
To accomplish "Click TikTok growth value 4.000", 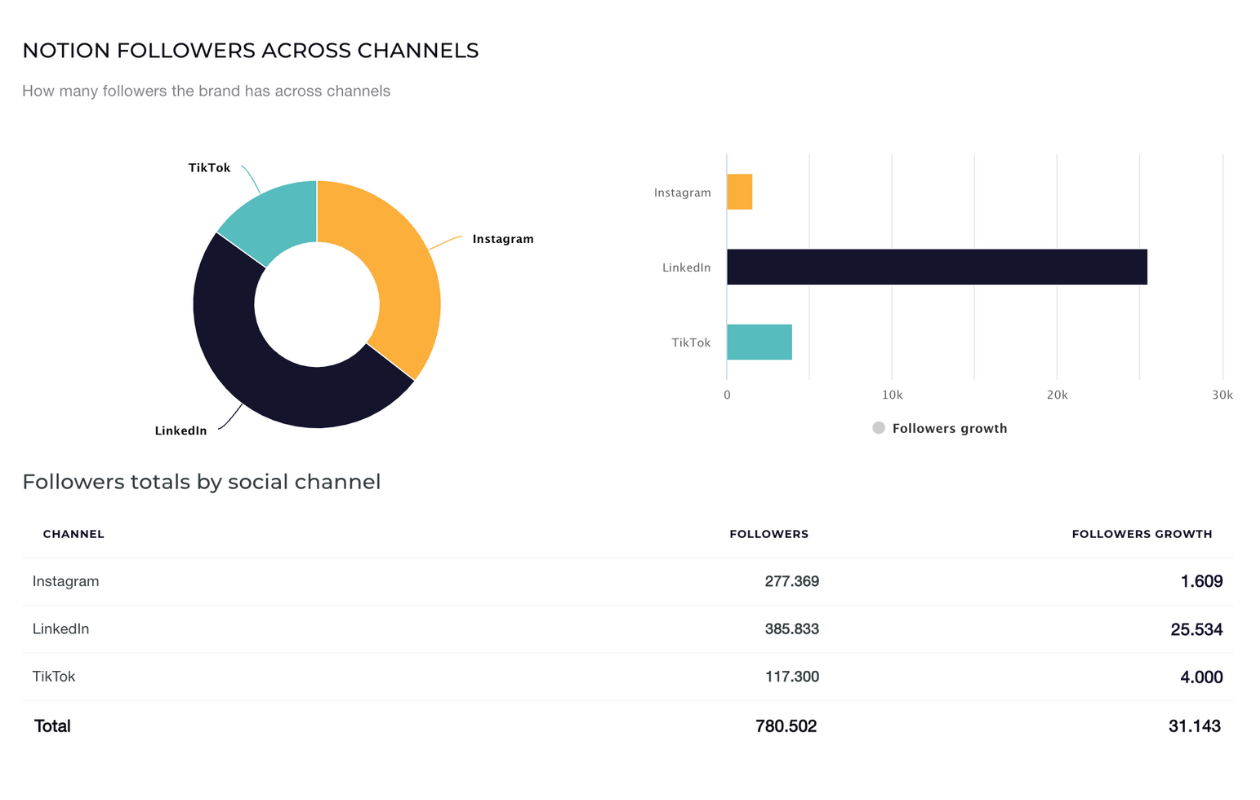I will click(1201, 677).
